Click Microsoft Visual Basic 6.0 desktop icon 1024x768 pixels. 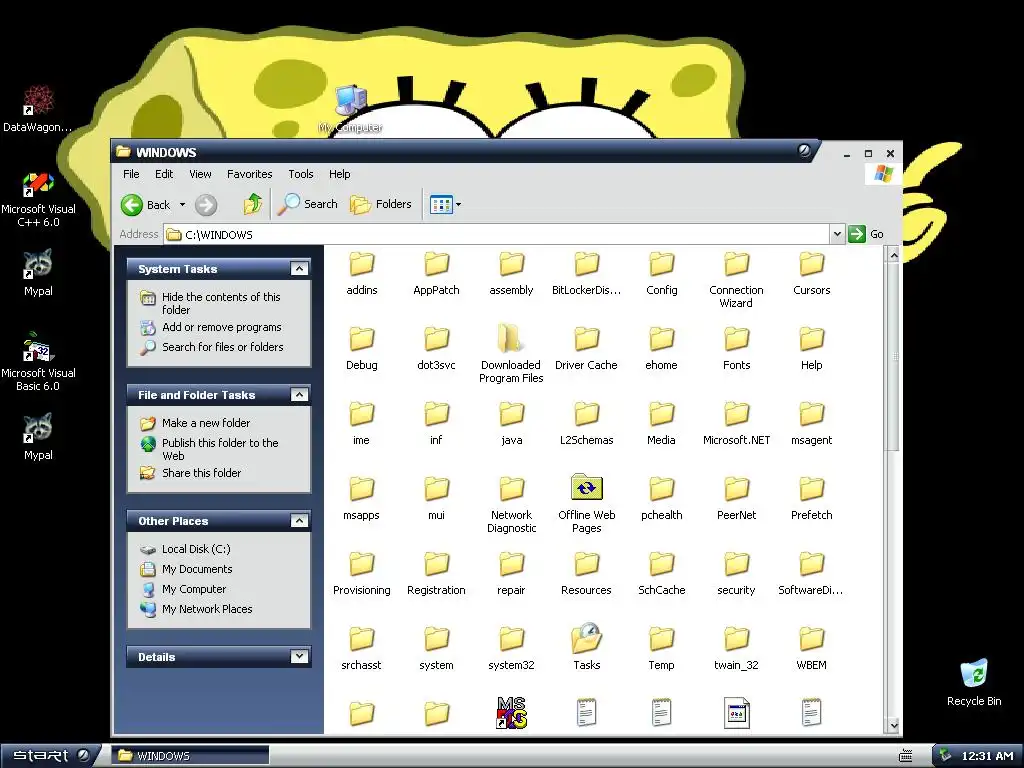point(38,363)
